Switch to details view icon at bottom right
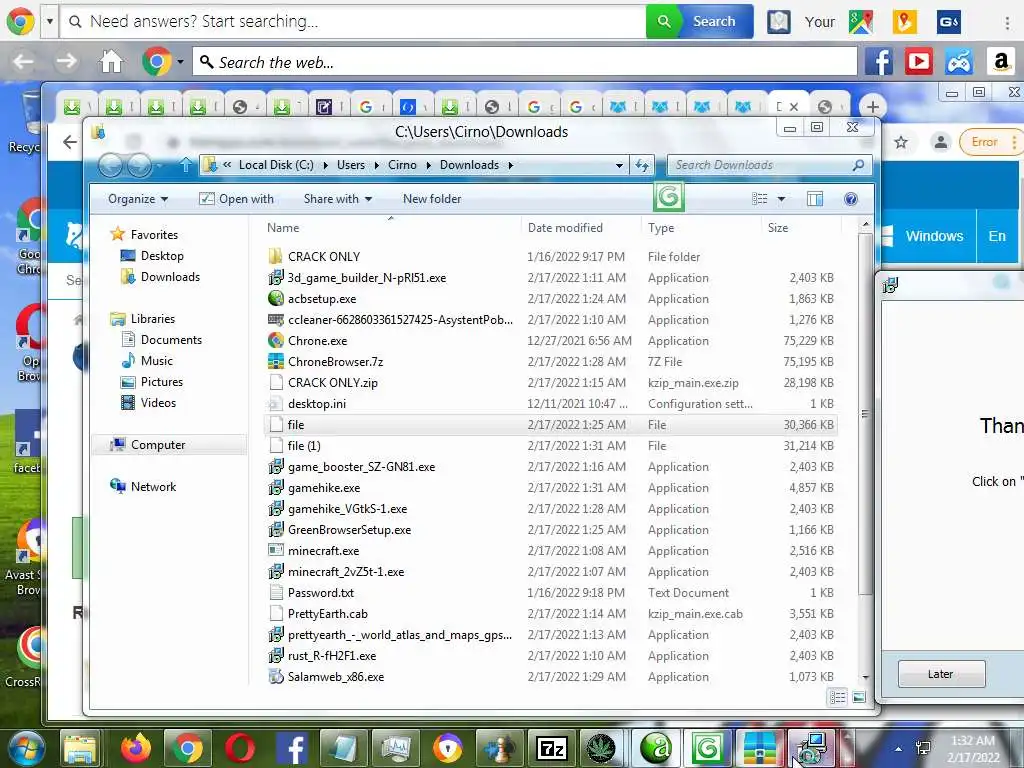The height and width of the screenshot is (768, 1024). coord(837,697)
